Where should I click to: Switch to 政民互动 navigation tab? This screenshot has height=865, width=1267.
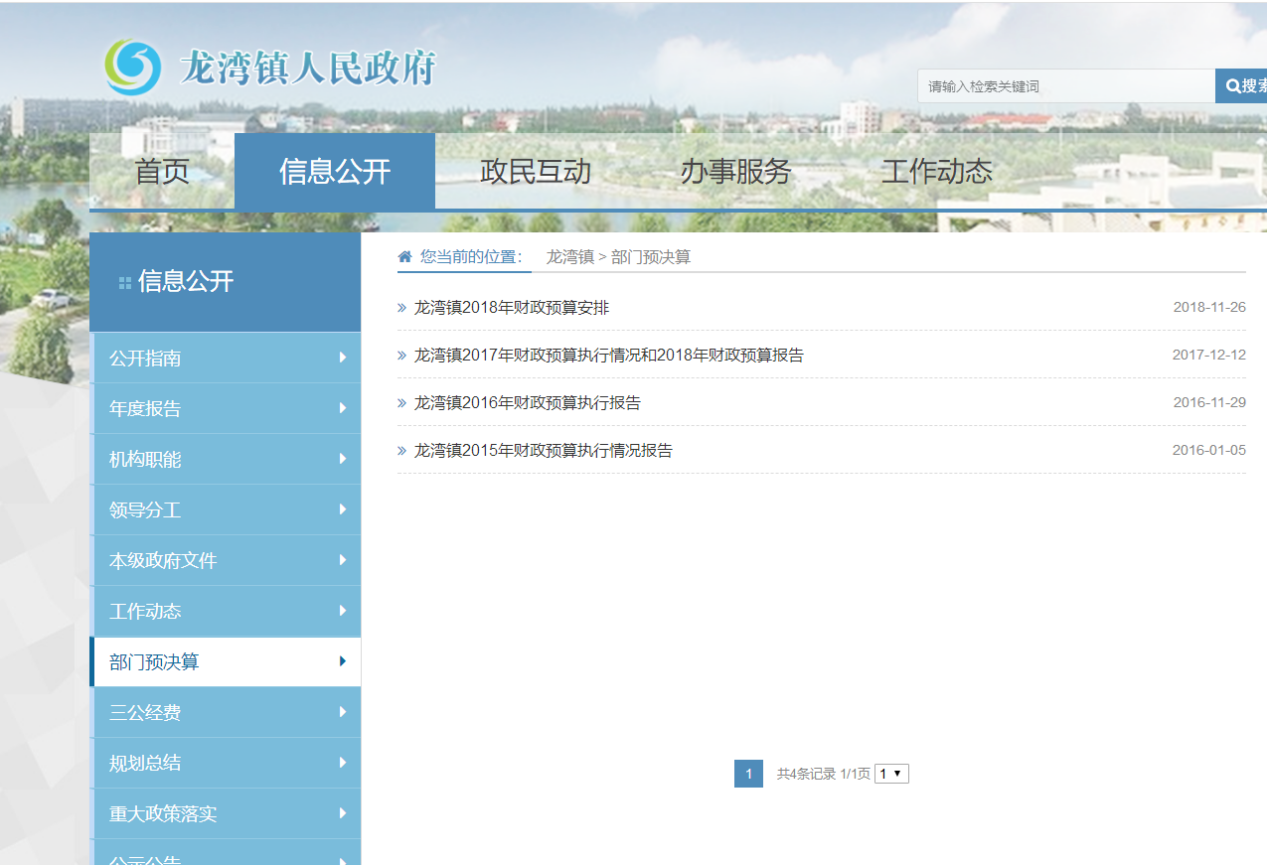point(535,171)
